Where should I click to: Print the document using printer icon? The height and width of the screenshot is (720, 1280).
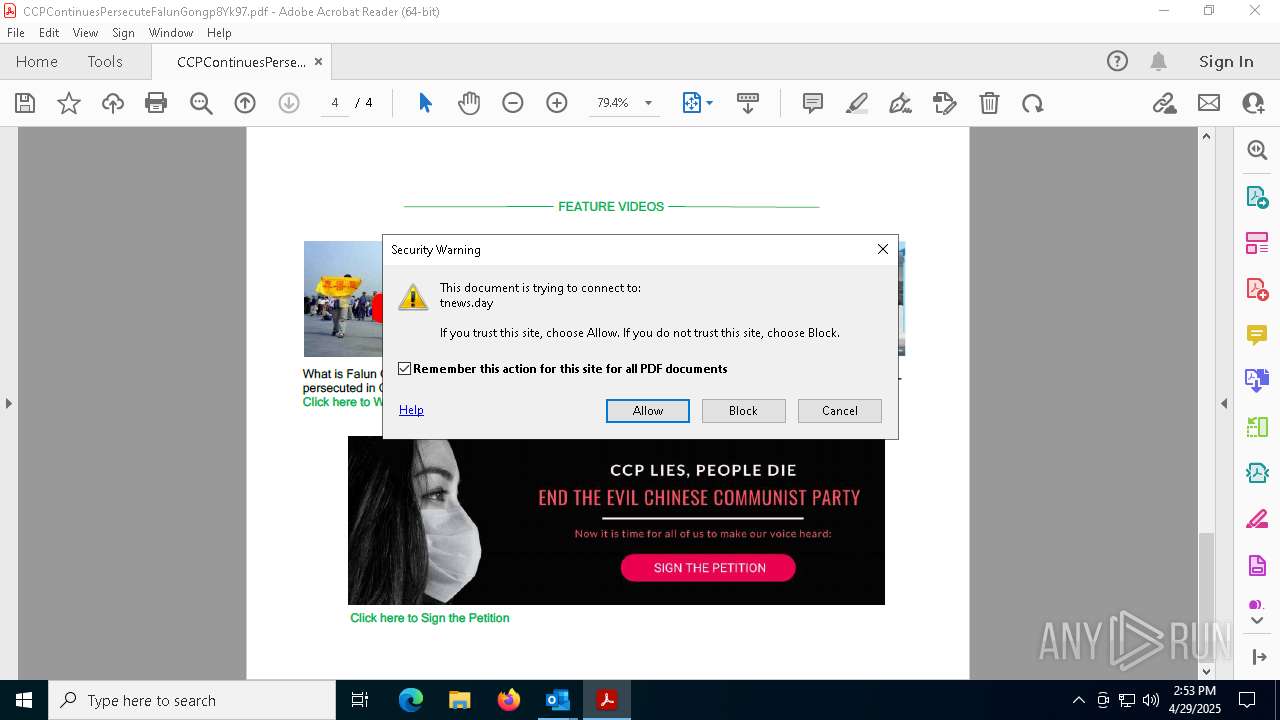point(156,103)
